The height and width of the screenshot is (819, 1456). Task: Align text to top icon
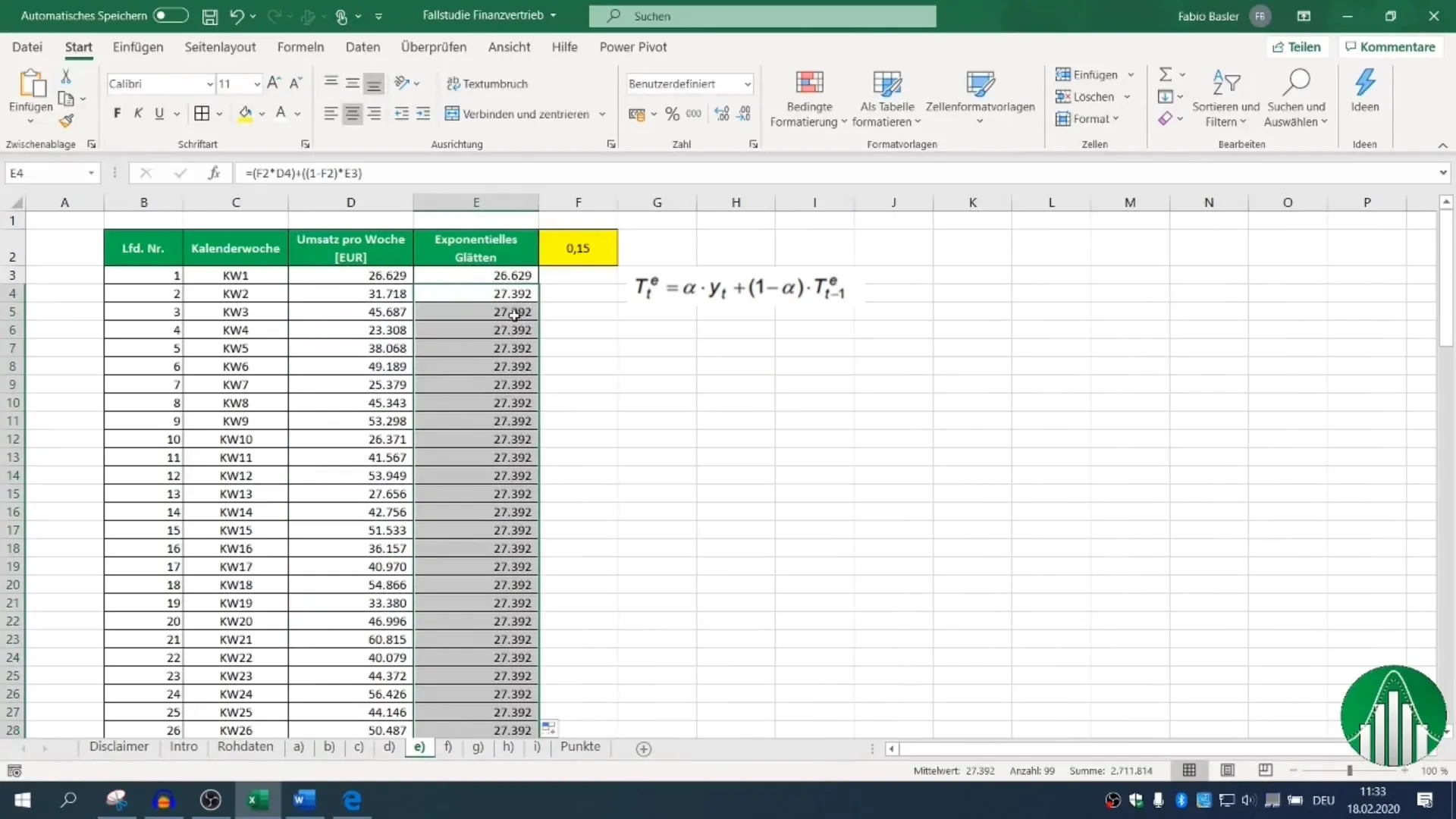click(331, 83)
